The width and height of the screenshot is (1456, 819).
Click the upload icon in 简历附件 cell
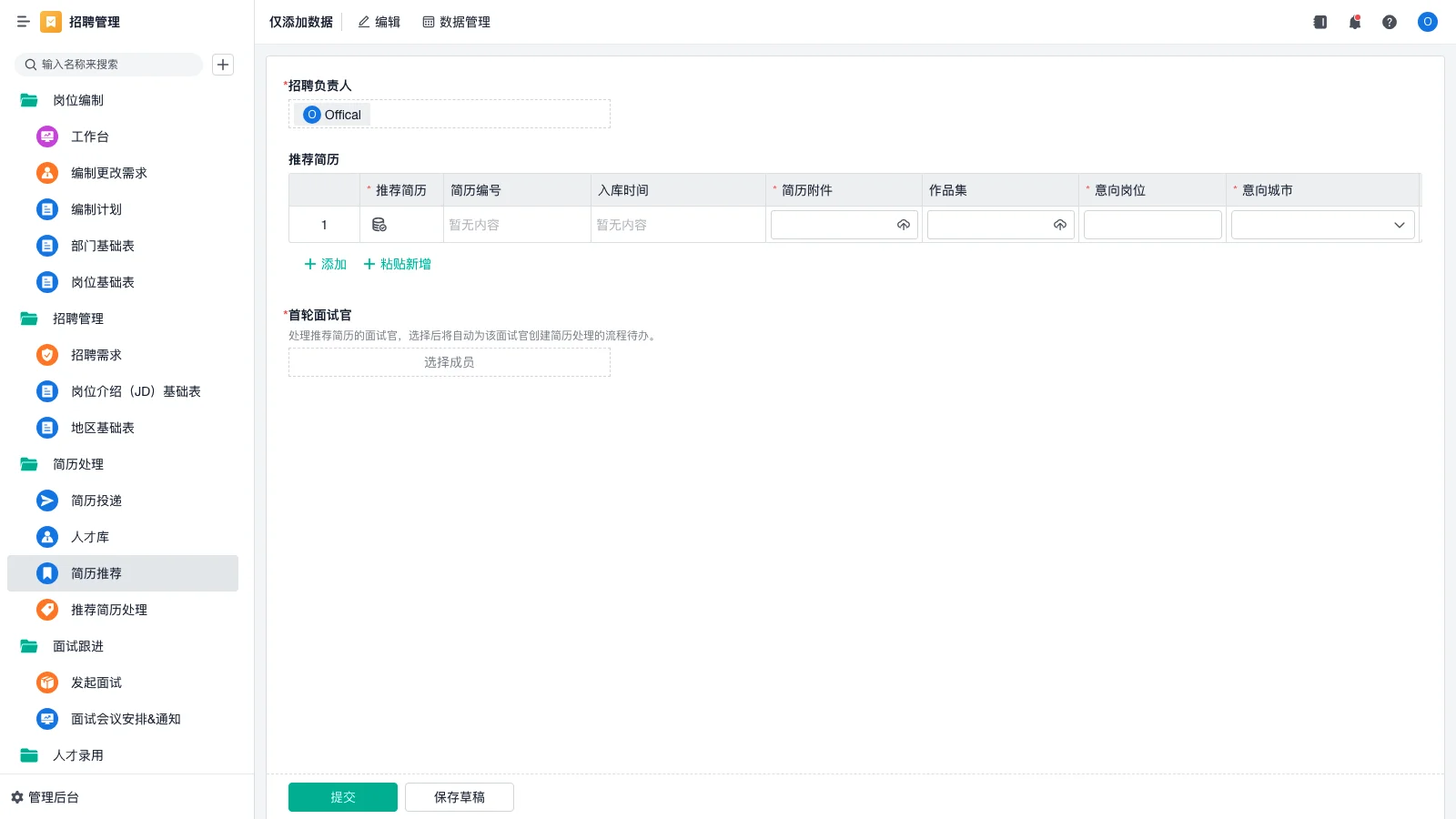pos(903,225)
